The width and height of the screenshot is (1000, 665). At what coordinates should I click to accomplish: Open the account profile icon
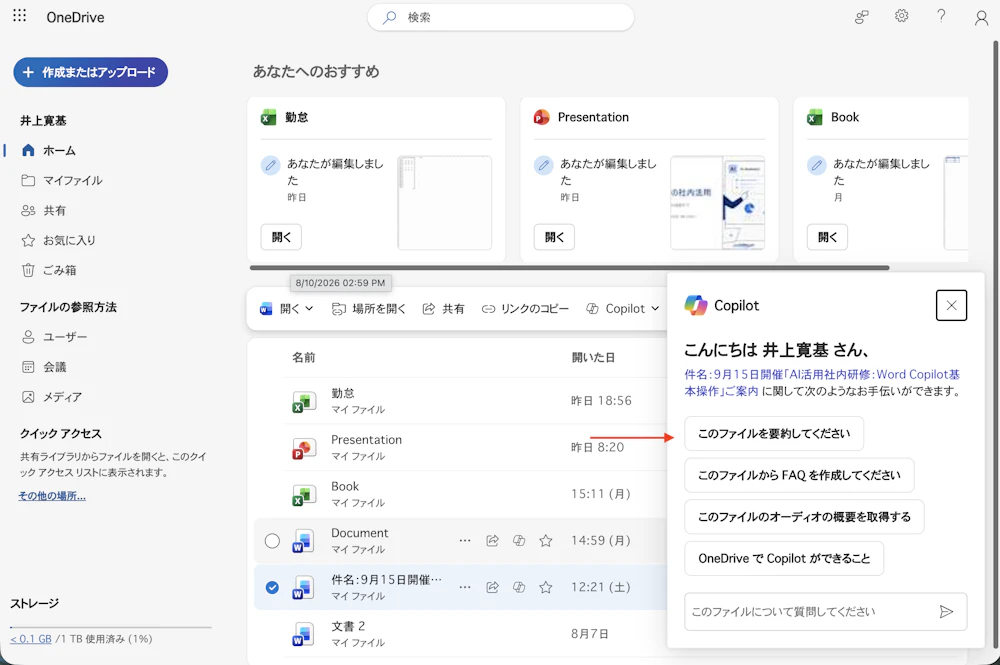click(981, 17)
